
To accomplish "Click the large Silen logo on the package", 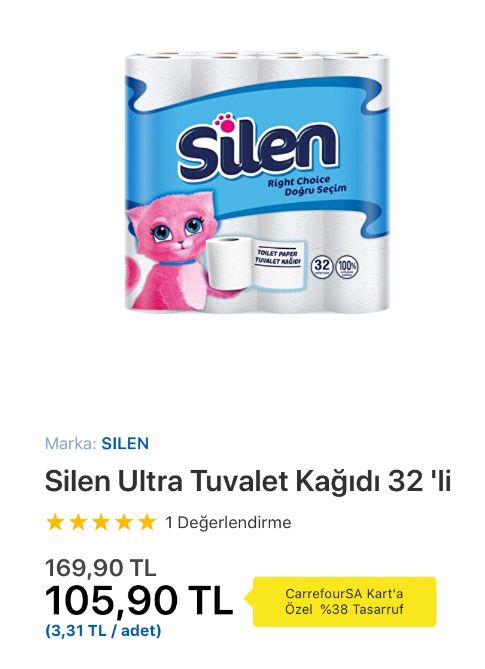I will click(x=258, y=149).
